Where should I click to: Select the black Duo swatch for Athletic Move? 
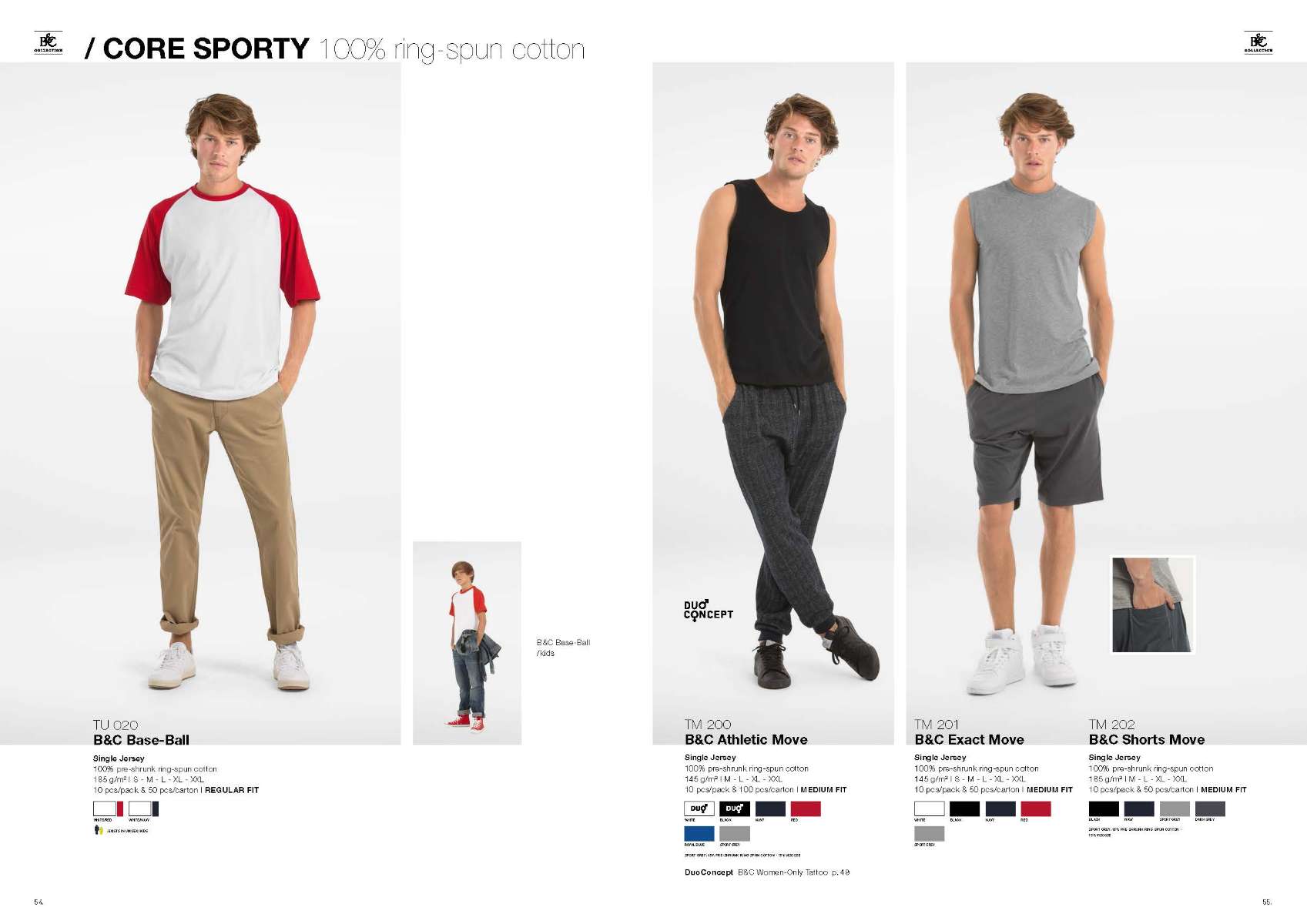point(734,808)
